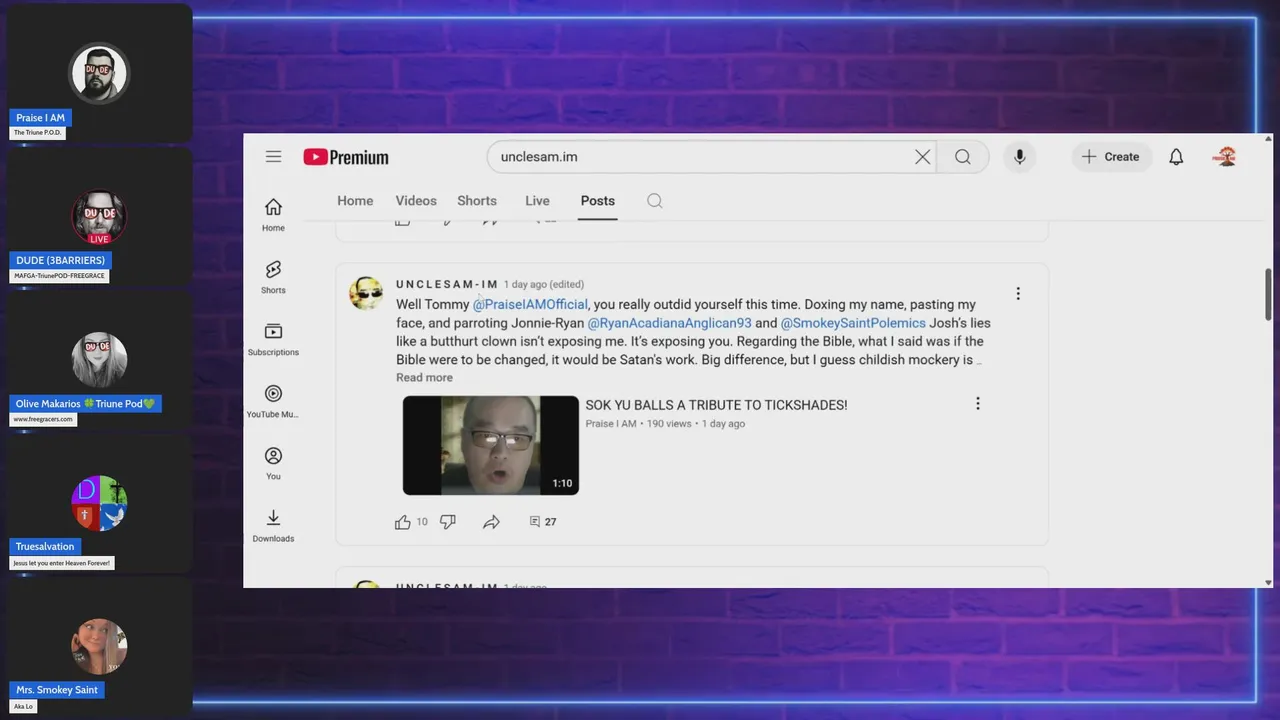Select the Mrs. Smokey Saint participant tile
The image size is (1280, 720).
tap(99, 647)
